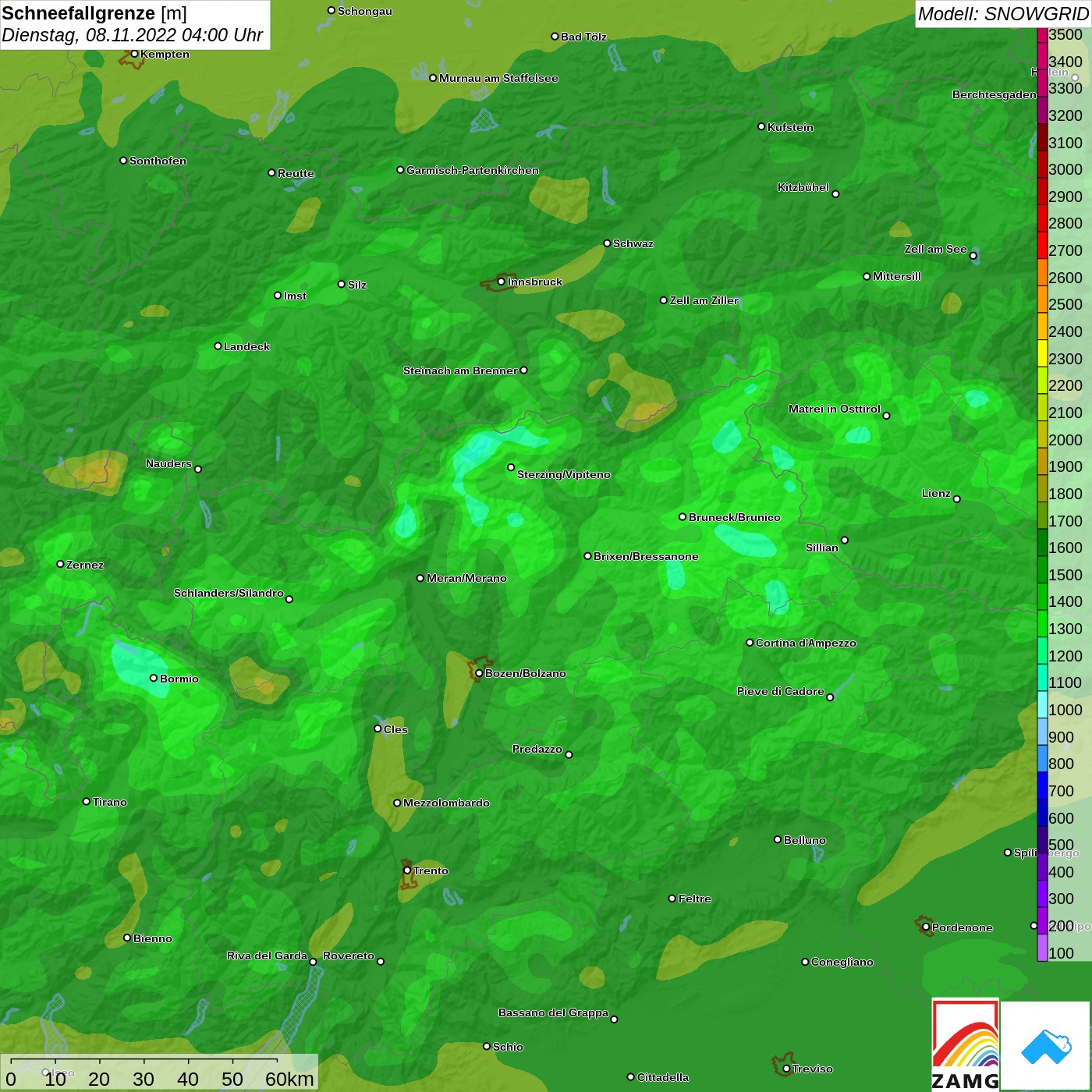
Task: Click the Conegliano location dot
Action: [x=805, y=962]
